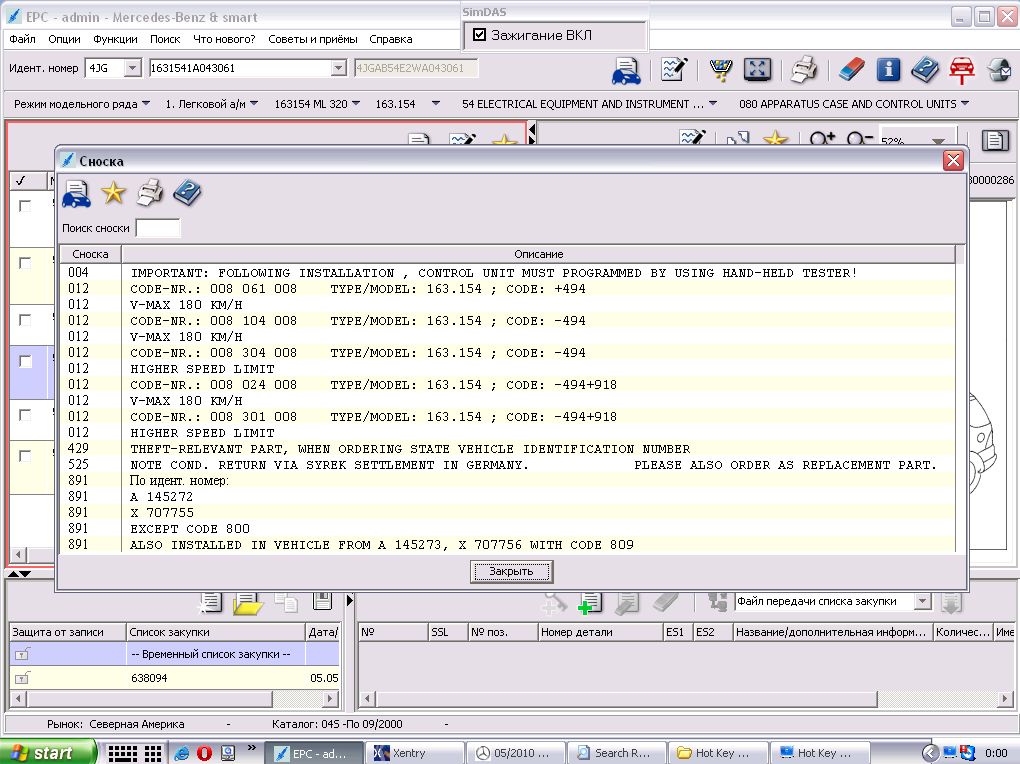The height and width of the screenshot is (764, 1020).
Task: Open the 4JG ident prefix dropdown
Action: [x=132, y=68]
